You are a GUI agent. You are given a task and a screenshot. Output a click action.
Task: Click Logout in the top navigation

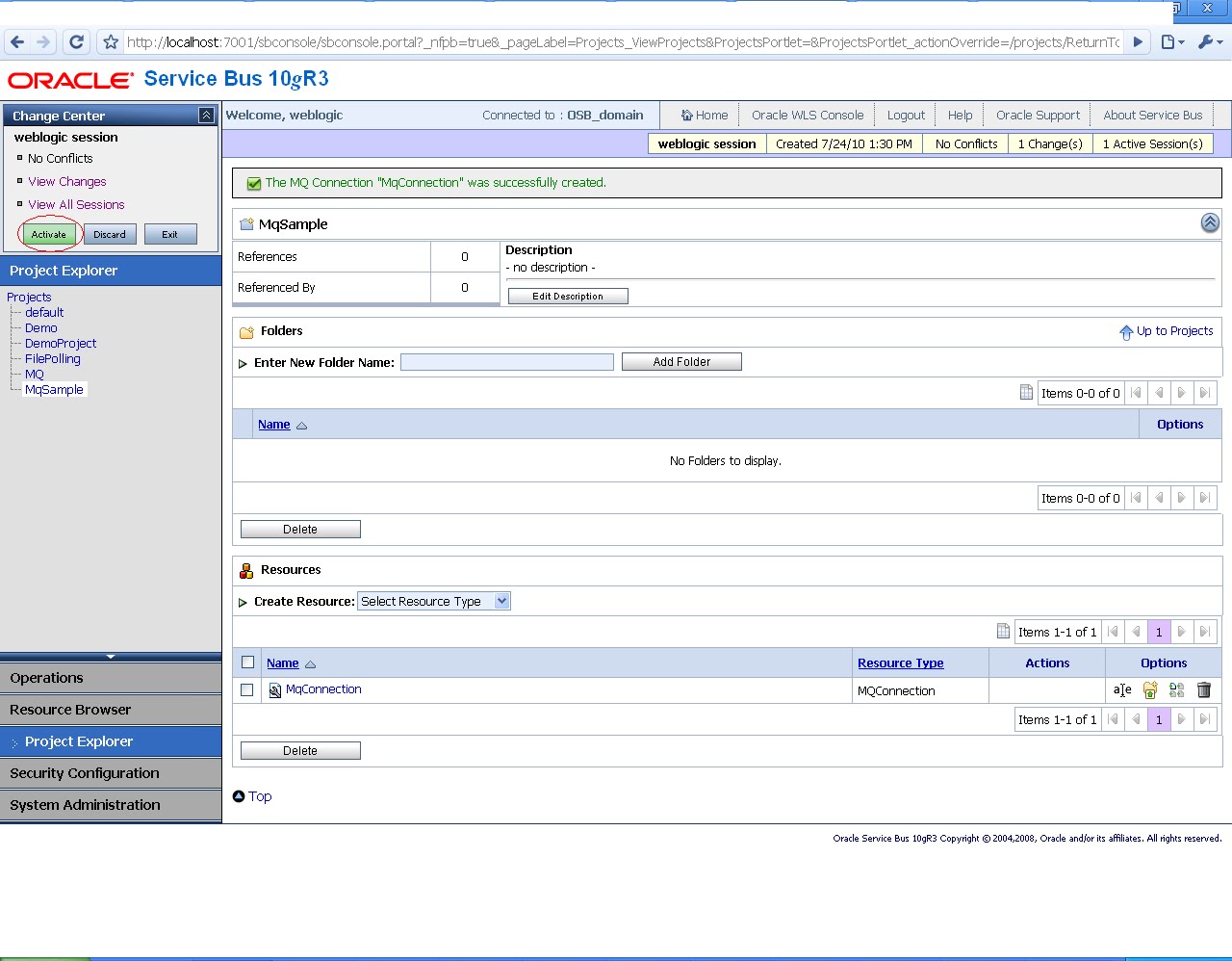906,115
